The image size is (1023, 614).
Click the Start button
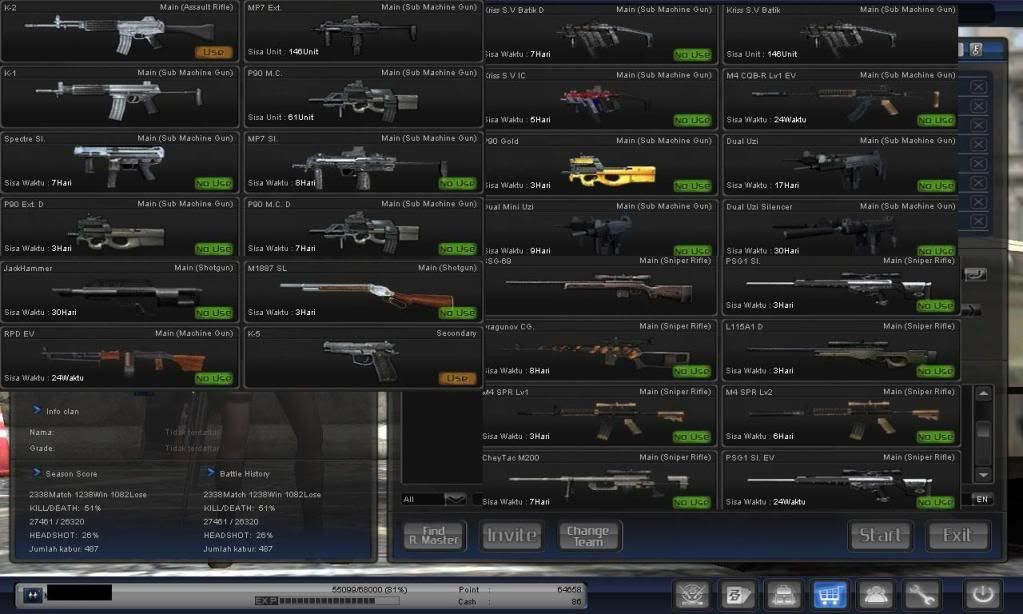pyautogui.click(x=881, y=535)
